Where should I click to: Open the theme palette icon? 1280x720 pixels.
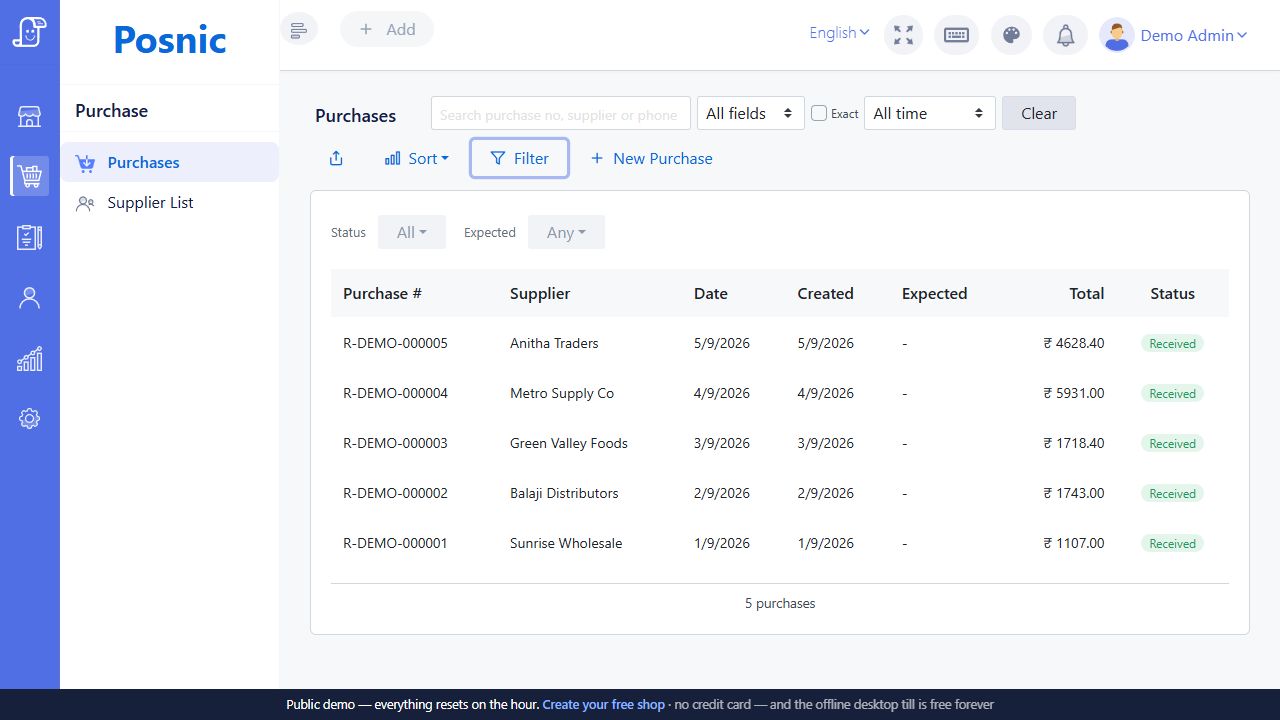click(x=1011, y=35)
